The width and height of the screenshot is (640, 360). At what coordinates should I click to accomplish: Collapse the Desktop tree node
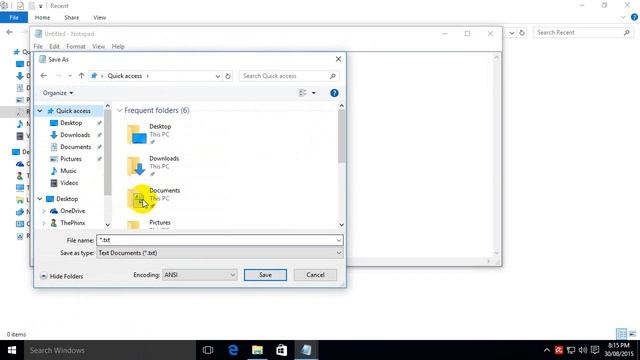40,199
